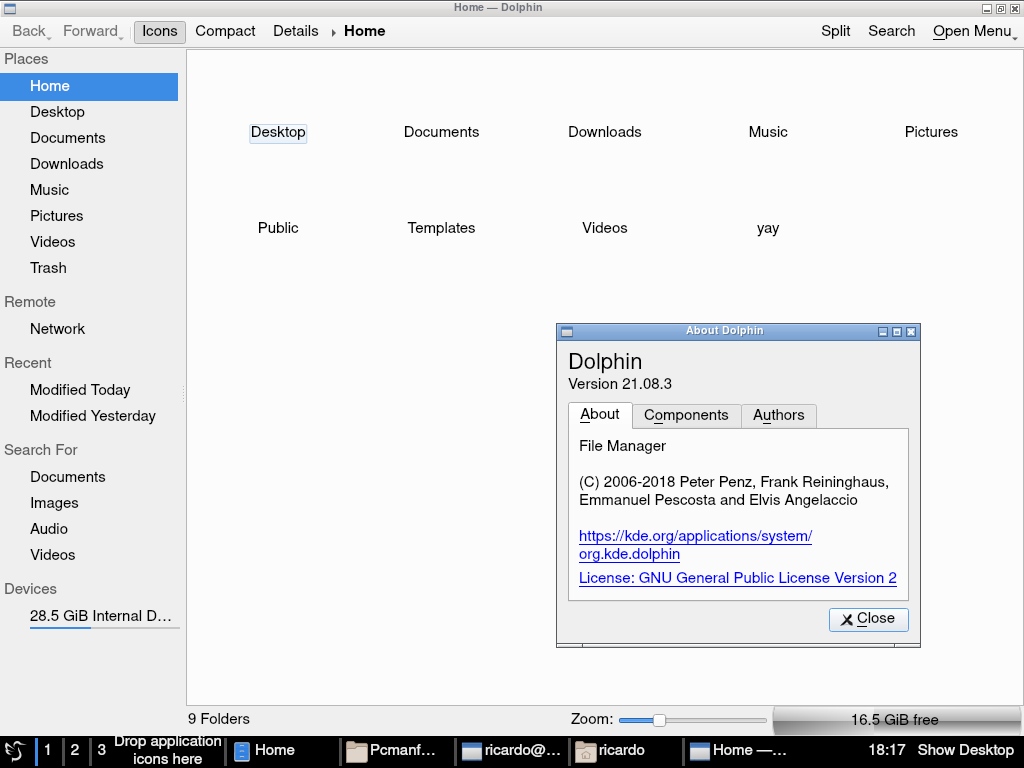Screen dimensions: 1024x768
Task: Click the 16.5 GiB free space bar
Action: pyautogui.click(x=895, y=720)
